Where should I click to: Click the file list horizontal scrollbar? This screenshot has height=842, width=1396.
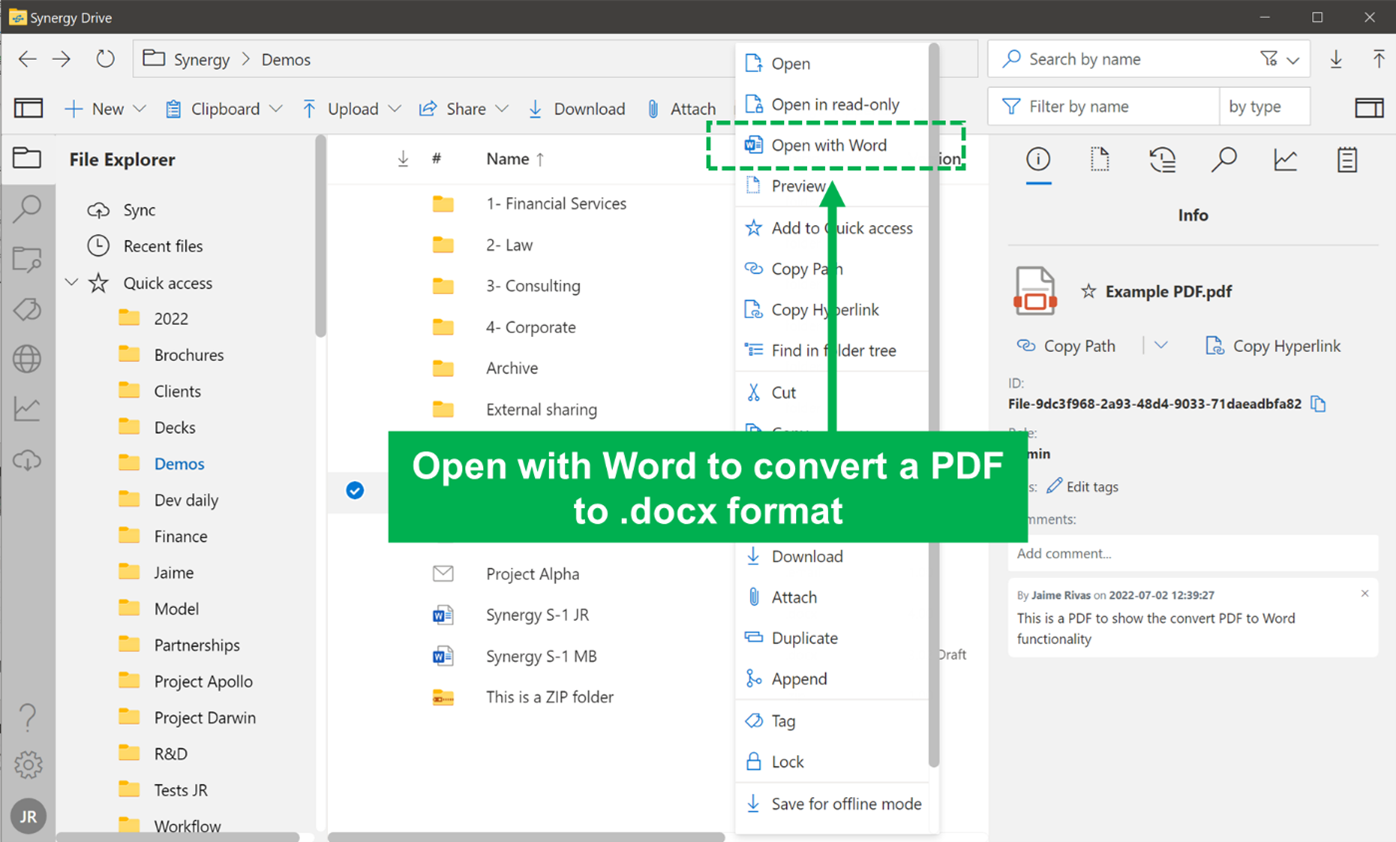click(526, 837)
